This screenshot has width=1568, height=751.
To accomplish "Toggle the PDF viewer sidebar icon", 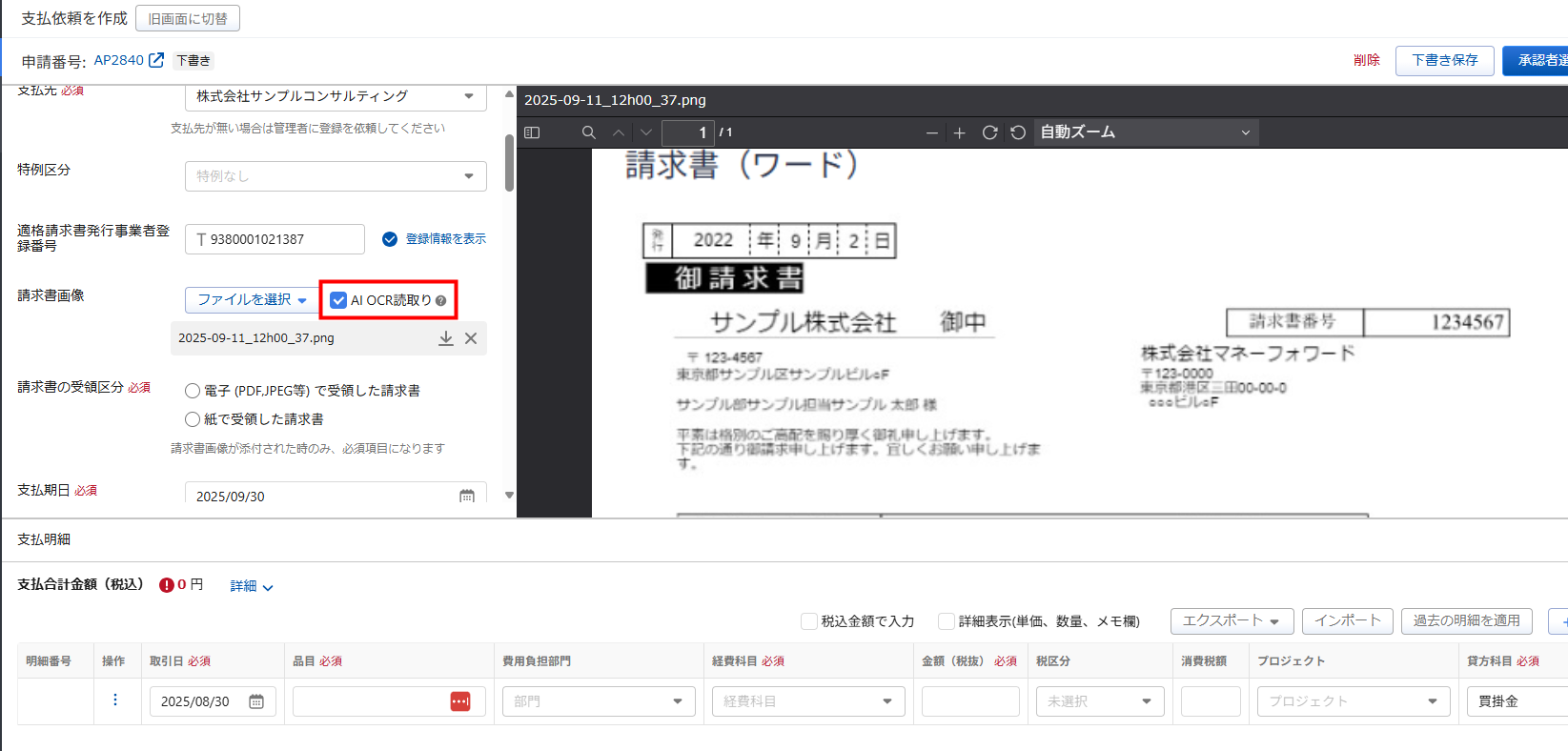I will (532, 132).
